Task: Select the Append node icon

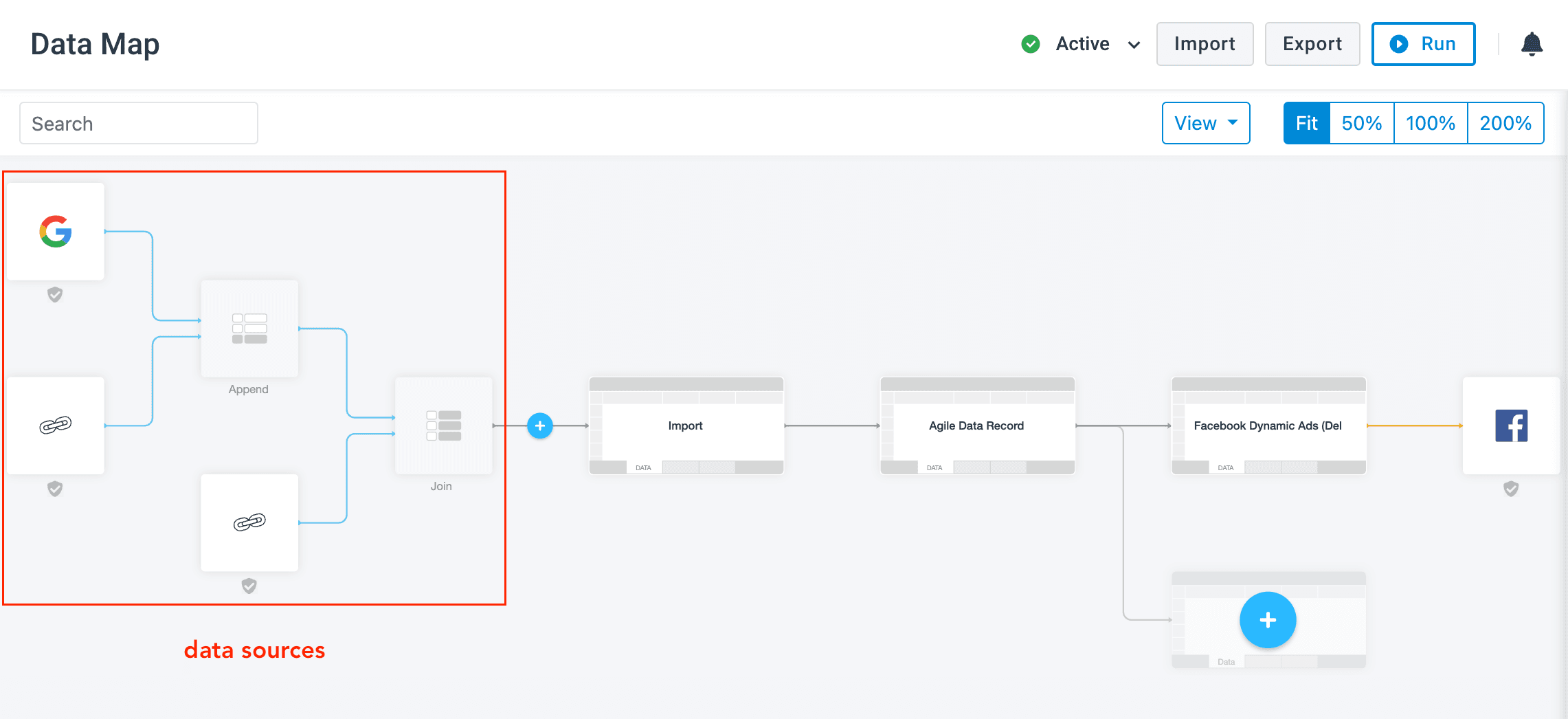Action: click(x=249, y=329)
